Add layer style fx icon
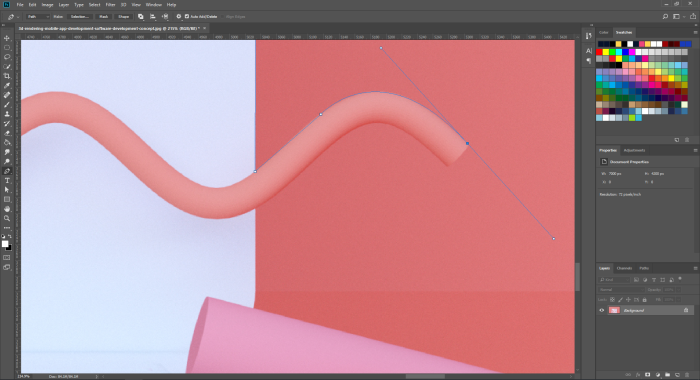700x380 pixels. coord(638,375)
